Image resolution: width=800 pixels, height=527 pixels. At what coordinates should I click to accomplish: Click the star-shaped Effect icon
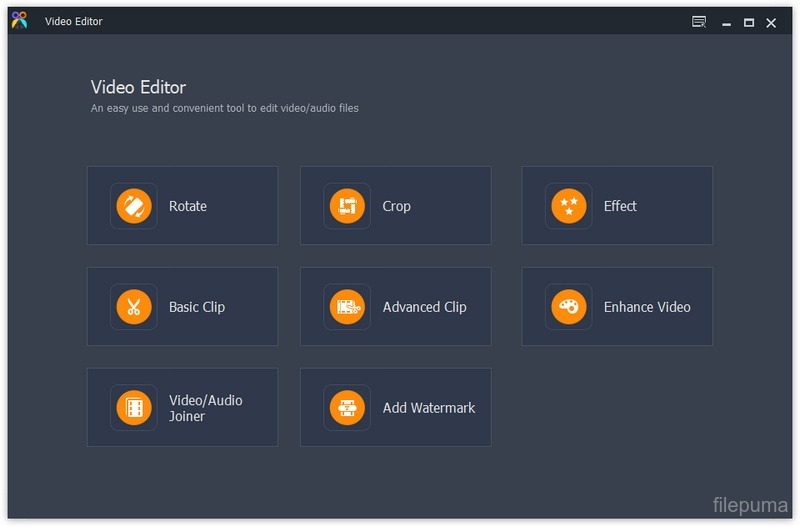click(568, 206)
